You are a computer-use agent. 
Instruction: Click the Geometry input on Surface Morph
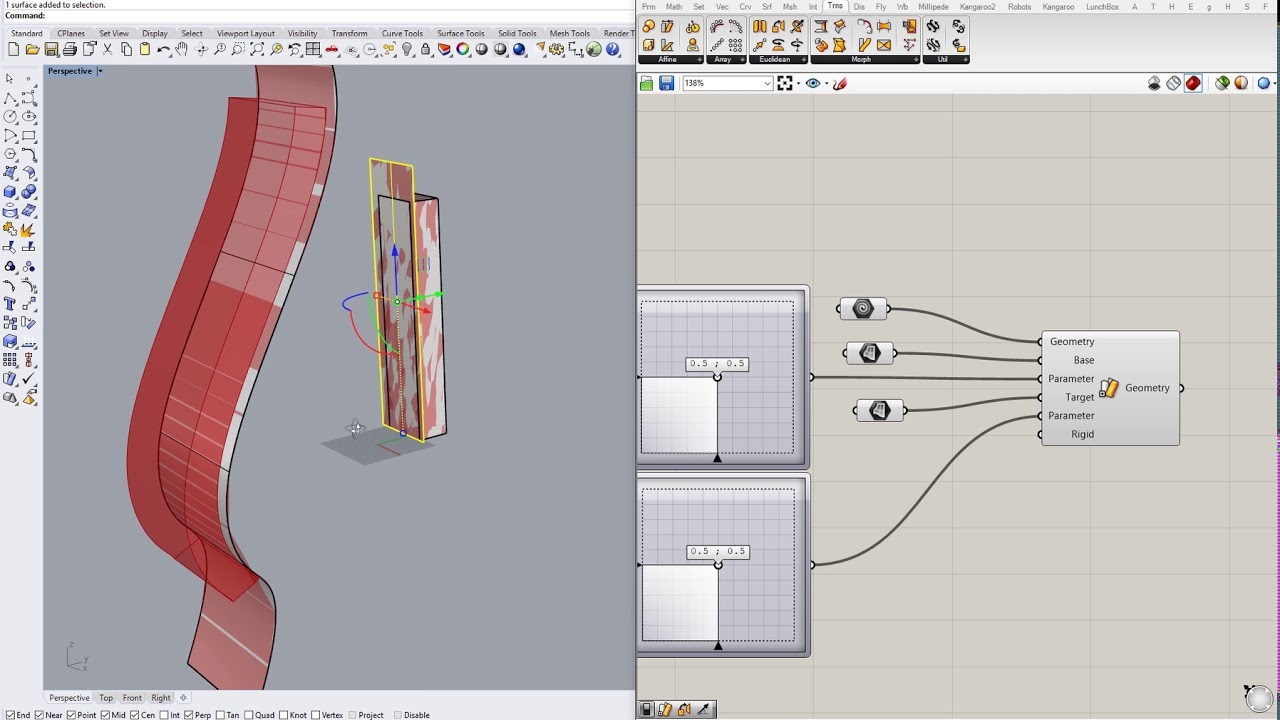[x=1072, y=342]
